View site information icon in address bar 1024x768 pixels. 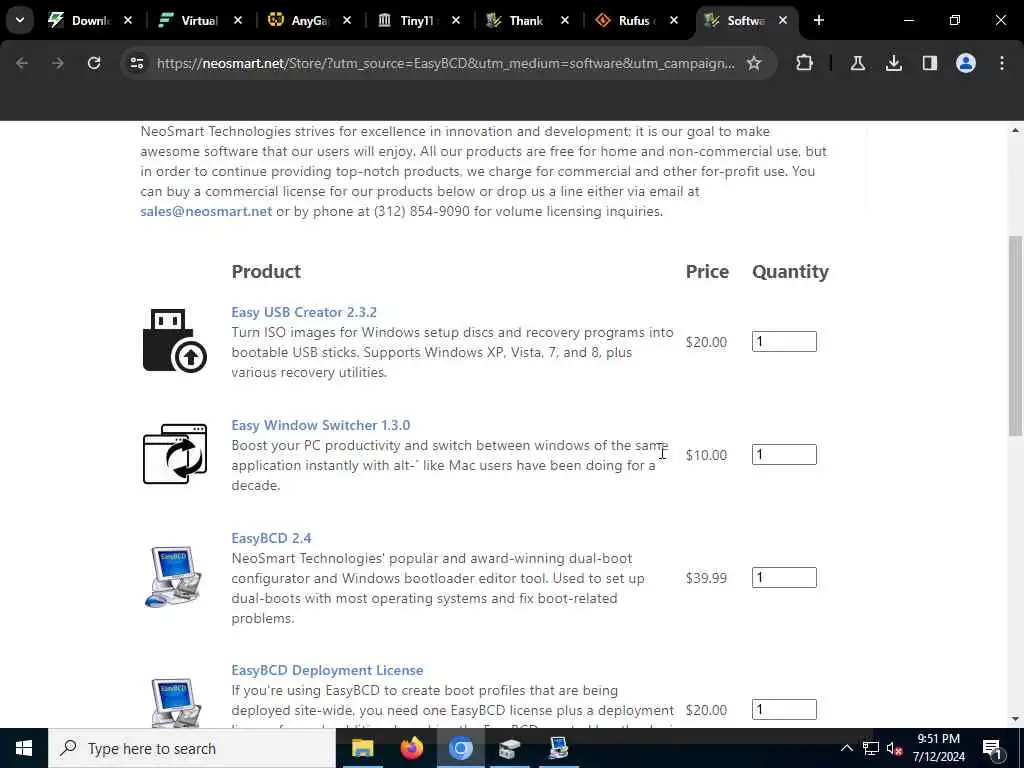point(136,63)
